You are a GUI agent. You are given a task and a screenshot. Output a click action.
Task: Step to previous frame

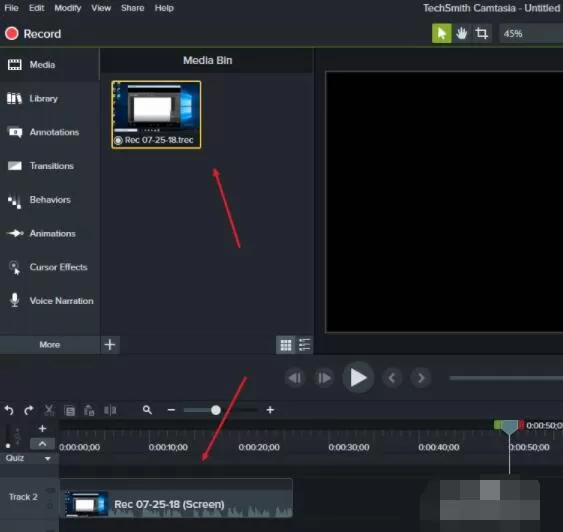click(x=295, y=378)
